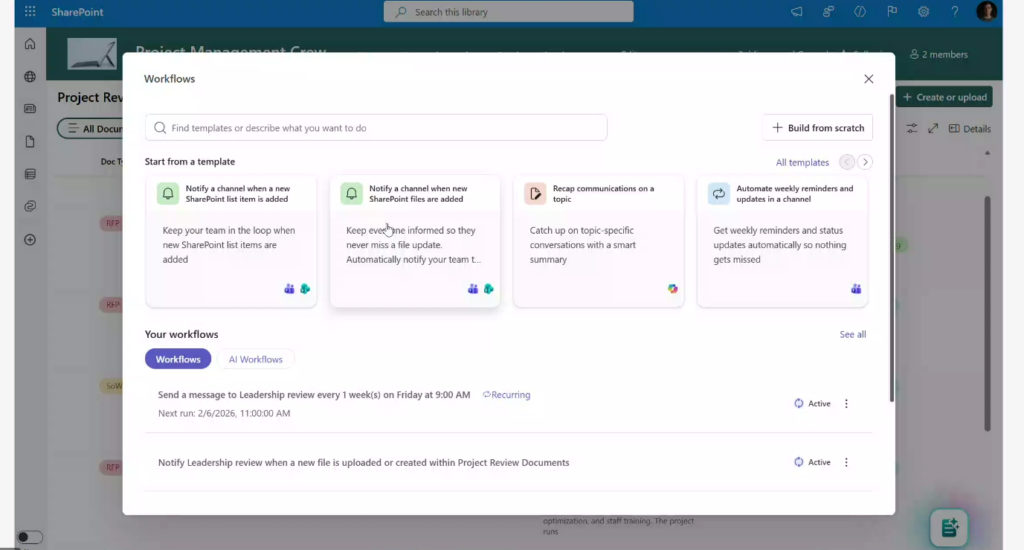Screen dimensions: 1024x550
Task: Click See all workflows link
Action: click(x=852, y=334)
